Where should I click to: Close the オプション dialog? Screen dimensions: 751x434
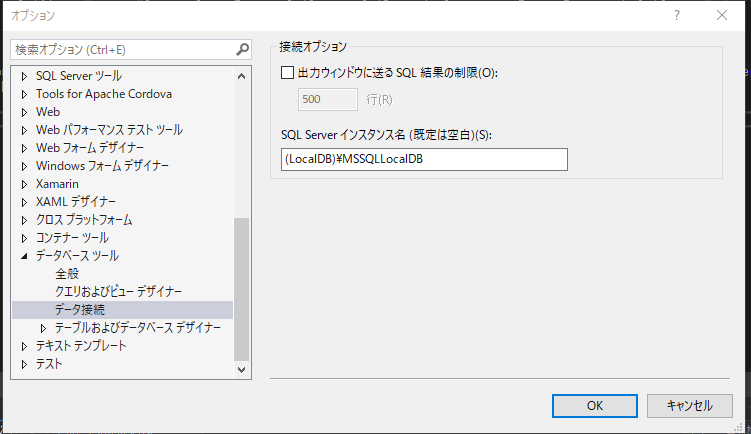[x=722, y=15]
